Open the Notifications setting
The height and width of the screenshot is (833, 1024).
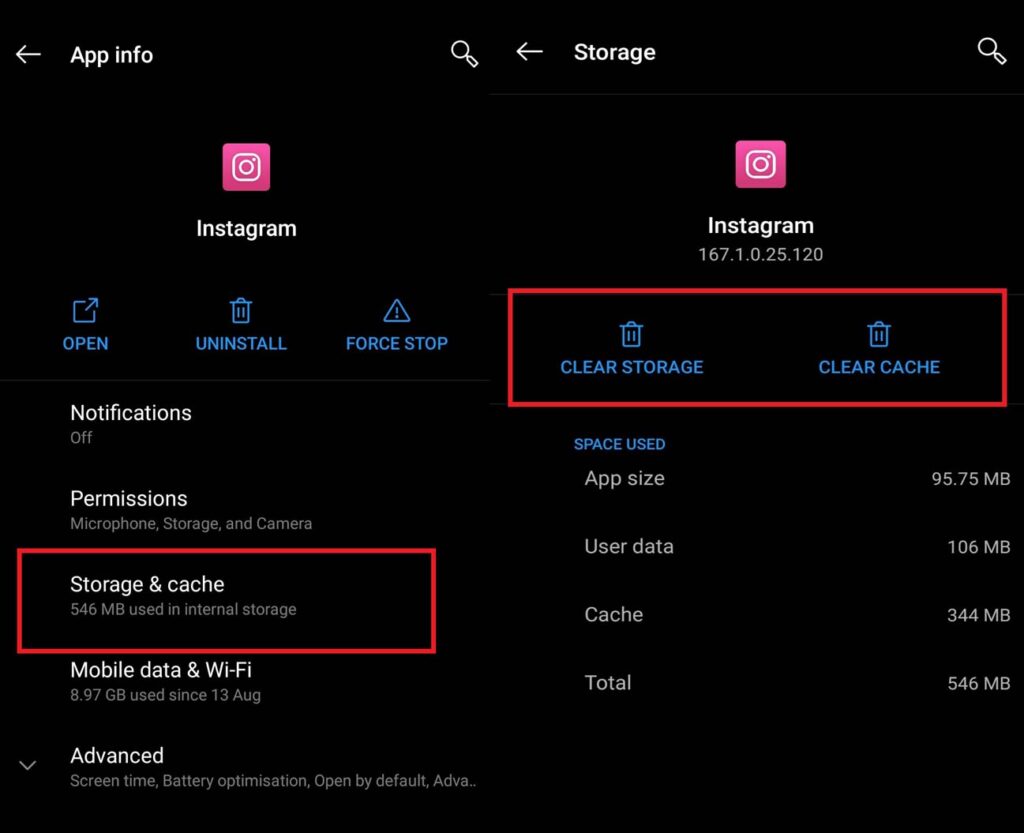(245, 424)
